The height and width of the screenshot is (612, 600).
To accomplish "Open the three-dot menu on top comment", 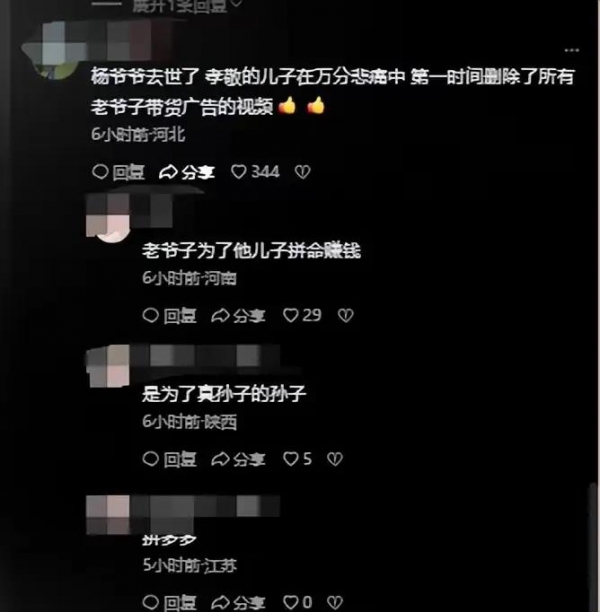I will 572,50.
